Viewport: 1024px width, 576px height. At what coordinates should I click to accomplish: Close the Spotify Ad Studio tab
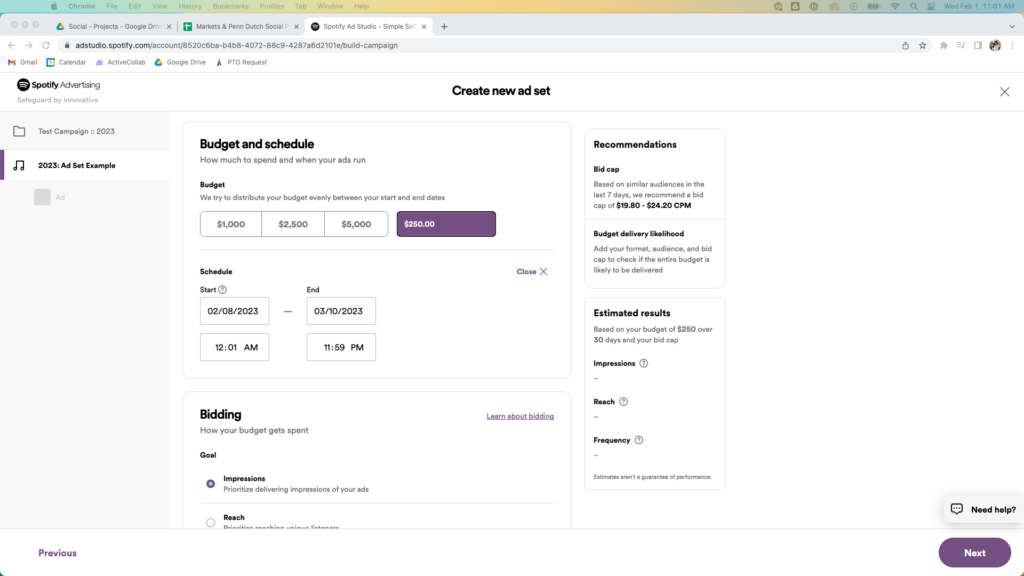[x=424, y=27]
